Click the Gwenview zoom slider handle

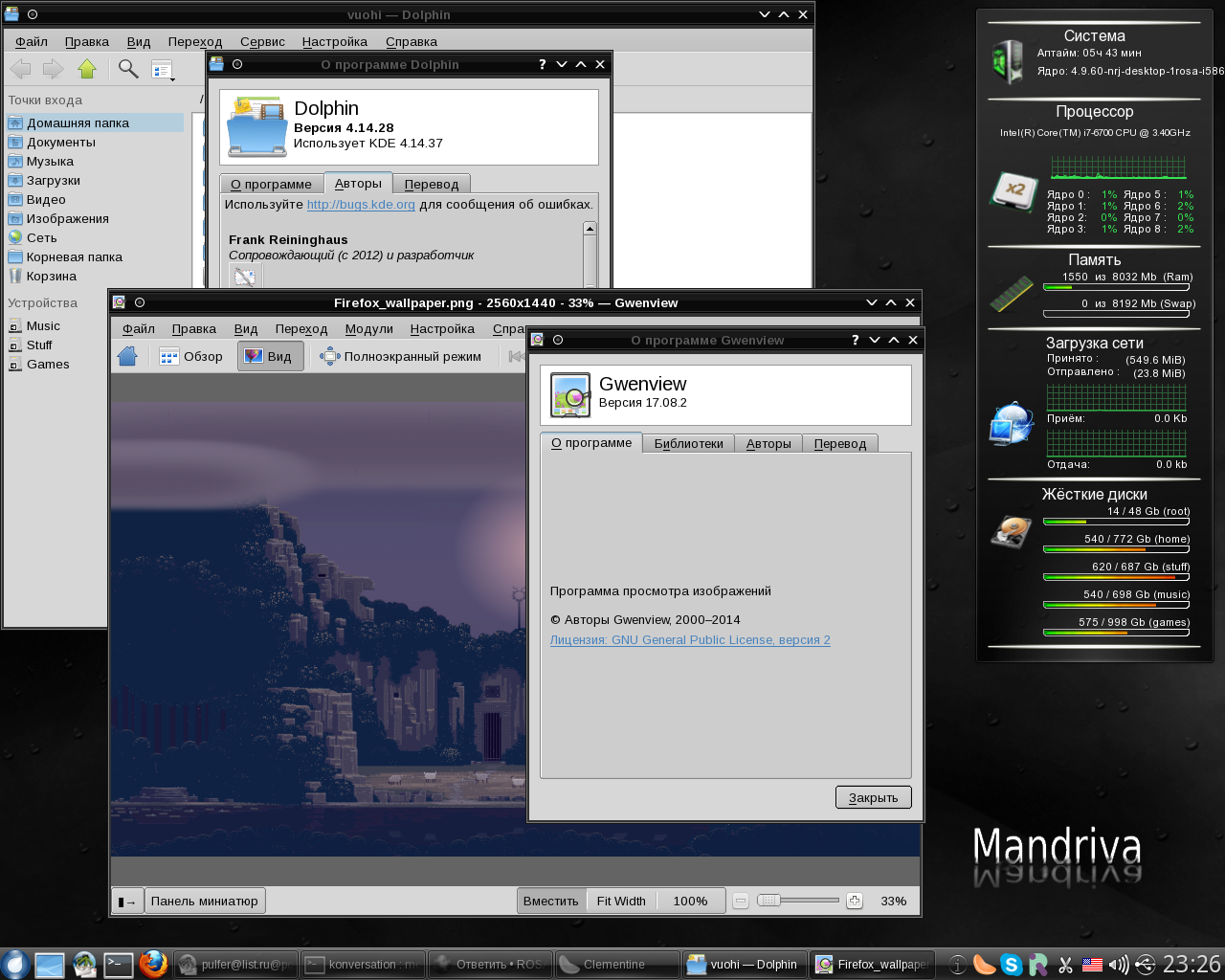point(768,901)
